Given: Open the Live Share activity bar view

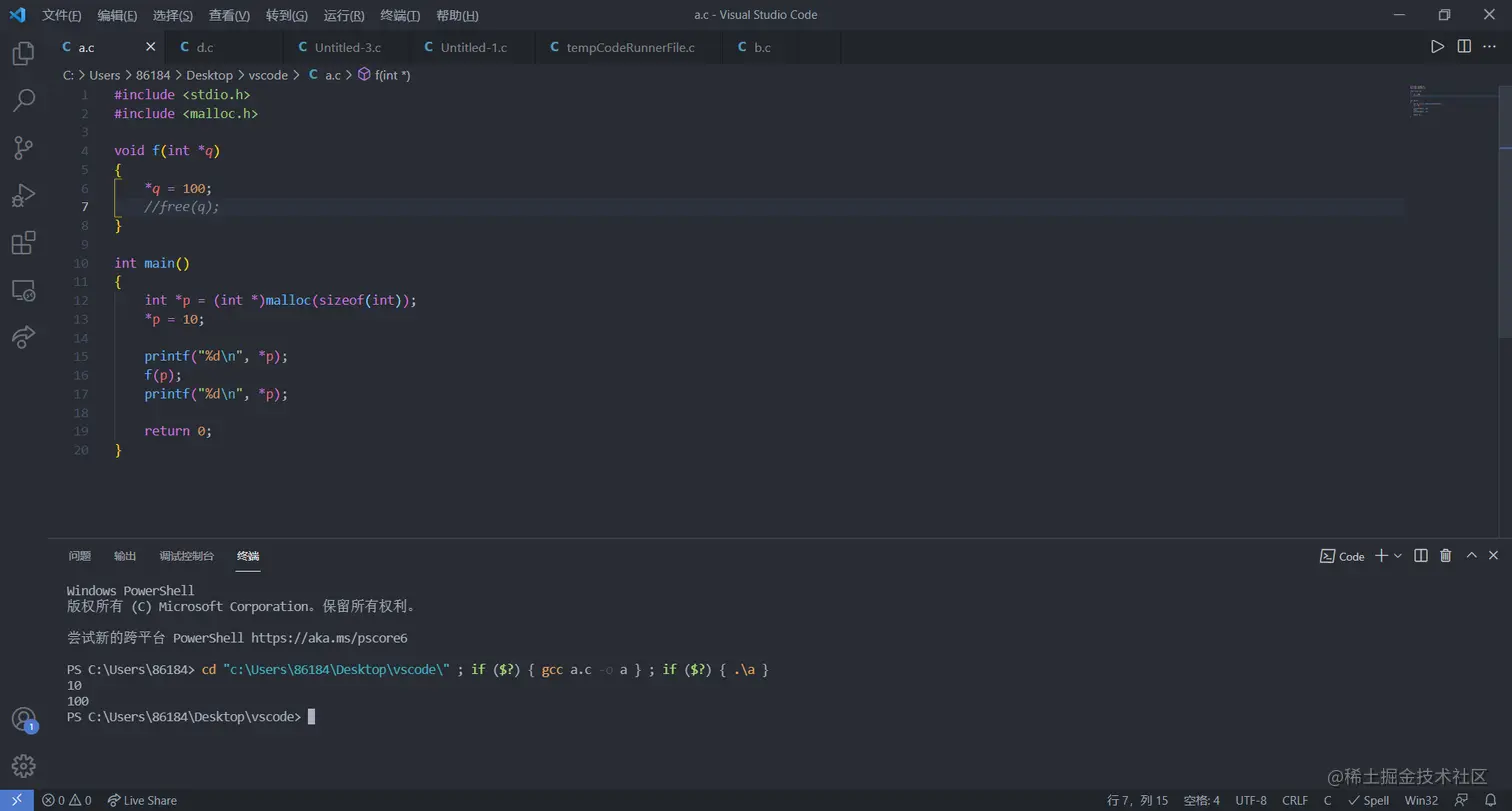Looking at the screenshot, I should click(x=23, y=337).
